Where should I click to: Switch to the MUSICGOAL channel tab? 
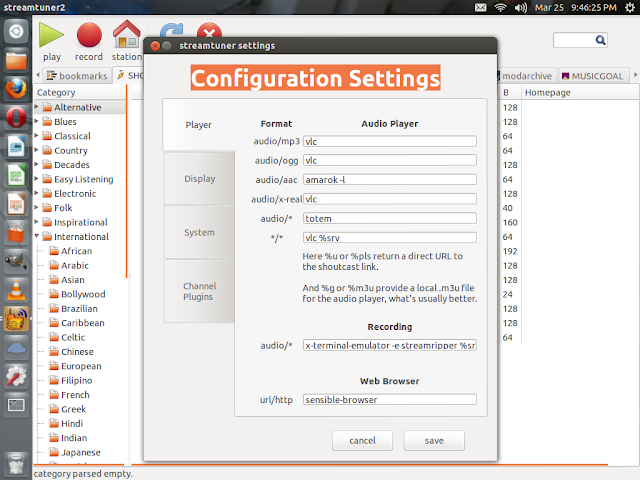[x=593, y=76]
